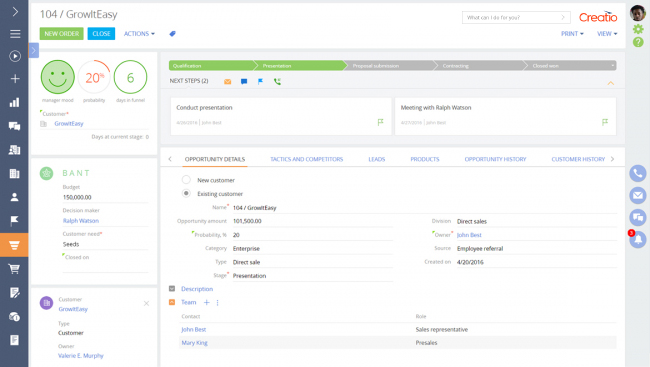Click the blue tag icon near Actions
The image size is (650, 367).
tap(172, 34)
